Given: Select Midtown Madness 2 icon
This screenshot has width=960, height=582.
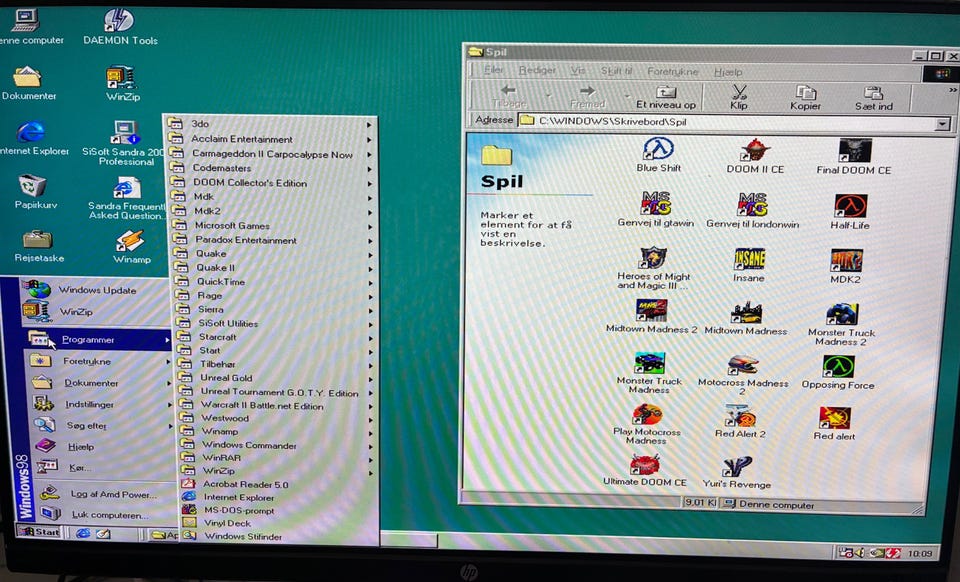Looking at the screenshot, I should pyautogui.click(x=651, y=316).
